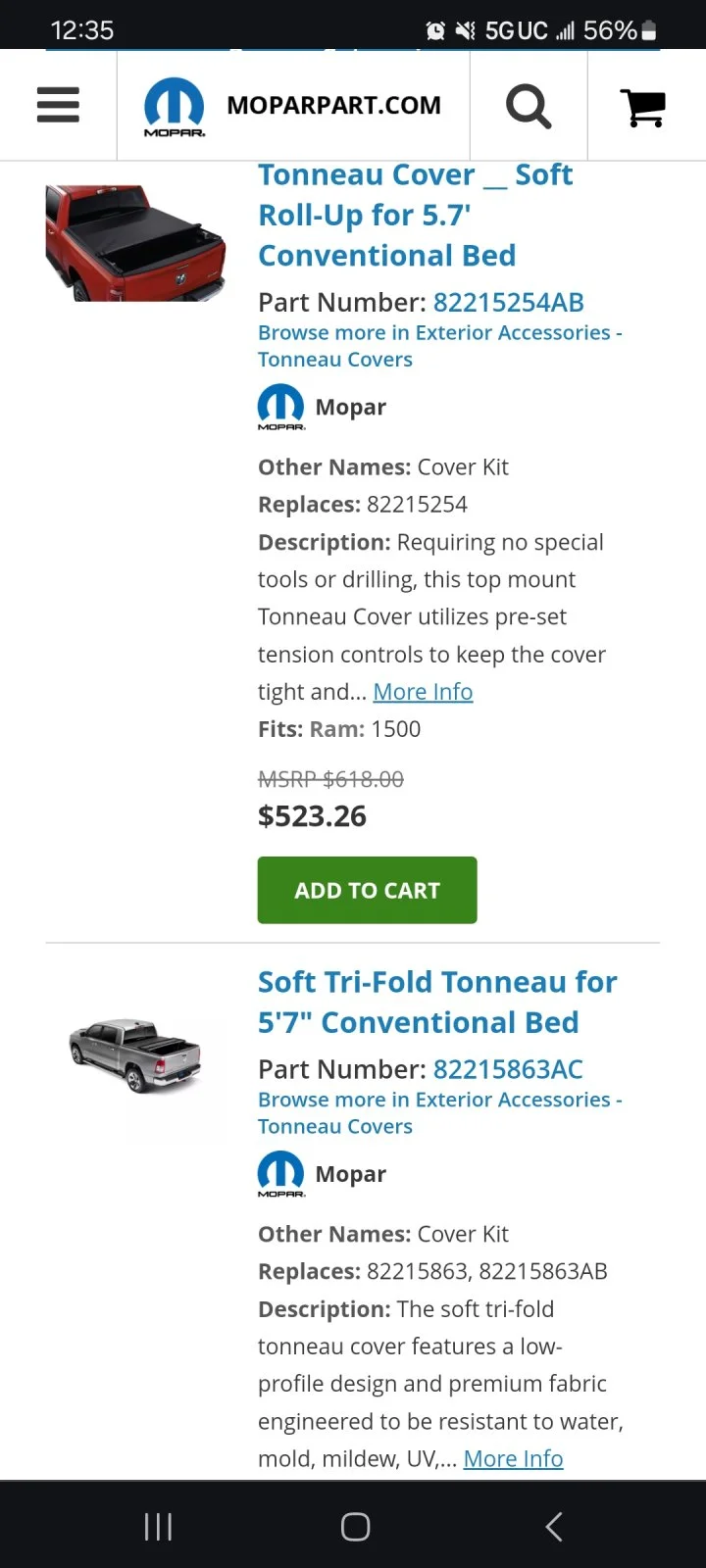This screenshot has width=706, height=1568.
Task: Tap Mopar brand logo under first product
Action: [x=281, y=407]
